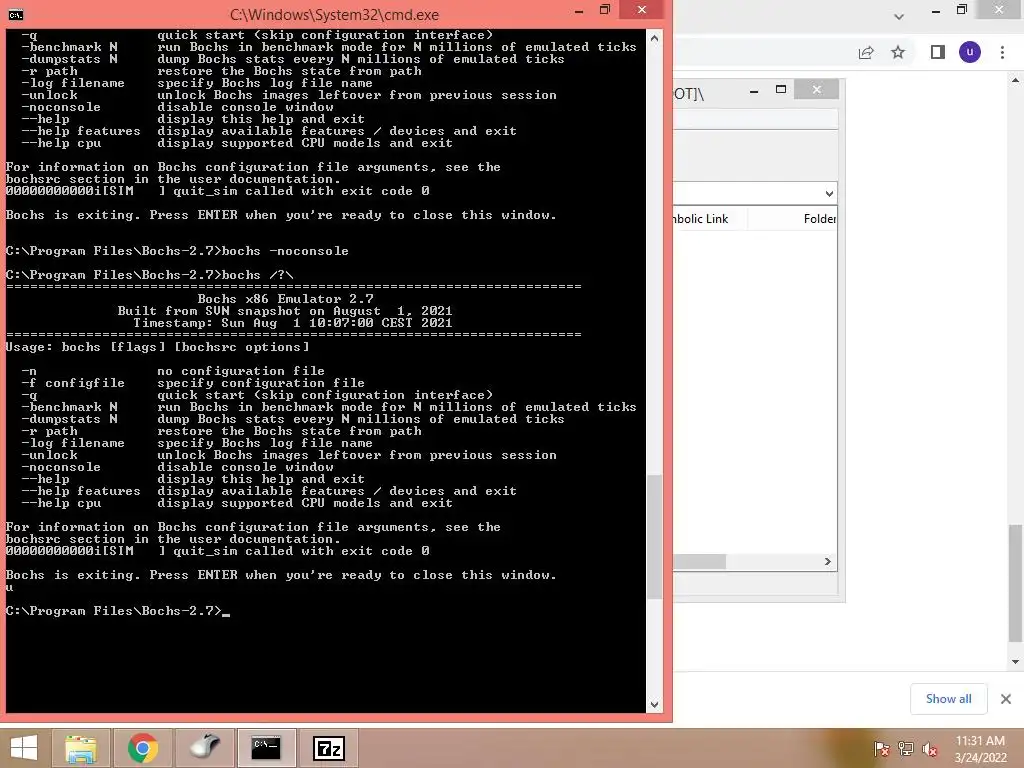This screenshot has width=1024, height=768.
Task: Click the "Bochs x86 Emulator 2.7" text
Action: tap(285, 298)
